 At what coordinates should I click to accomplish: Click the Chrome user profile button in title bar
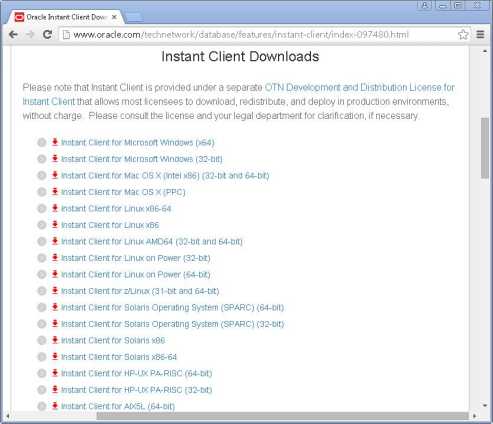tap(425, 5)
